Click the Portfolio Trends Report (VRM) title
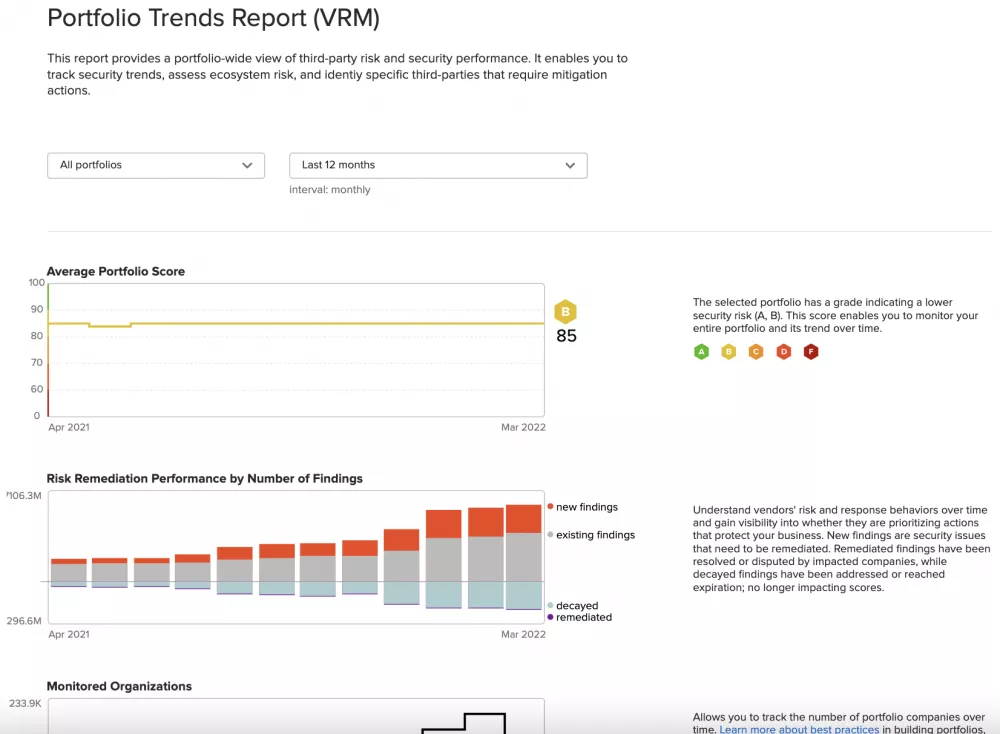This screenshot has height=734, width=1000. (x=214, y=18)
